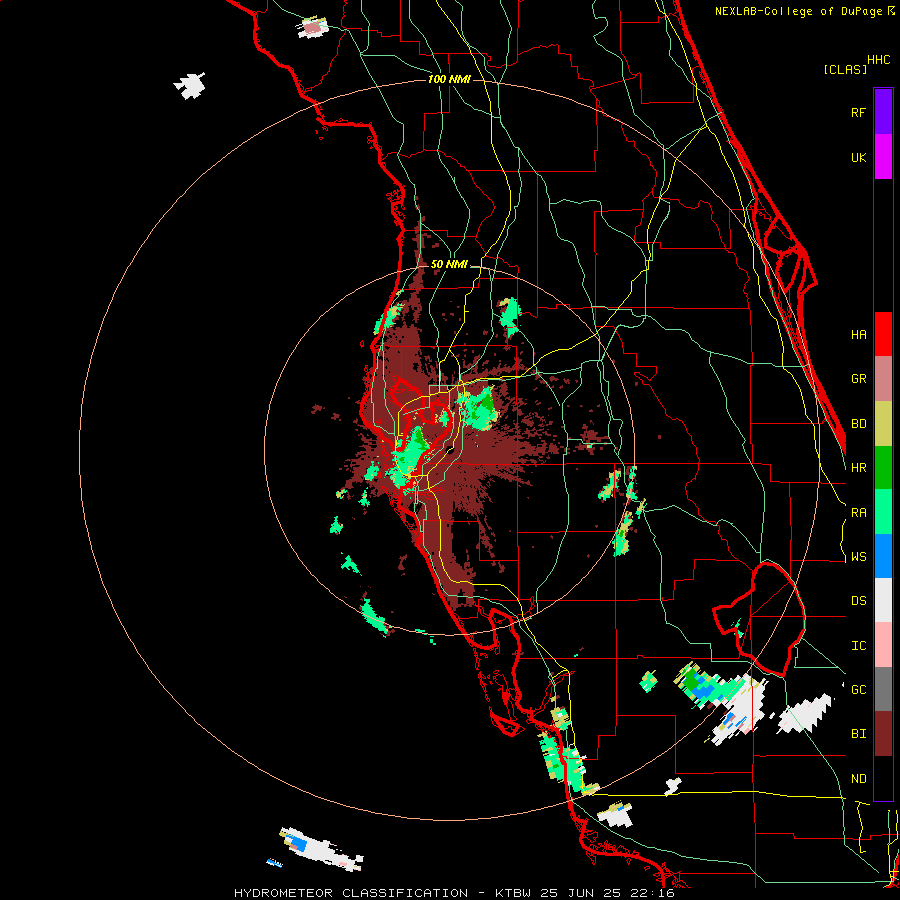Click the "HR" legend label
900x900 pixels.
858,468
